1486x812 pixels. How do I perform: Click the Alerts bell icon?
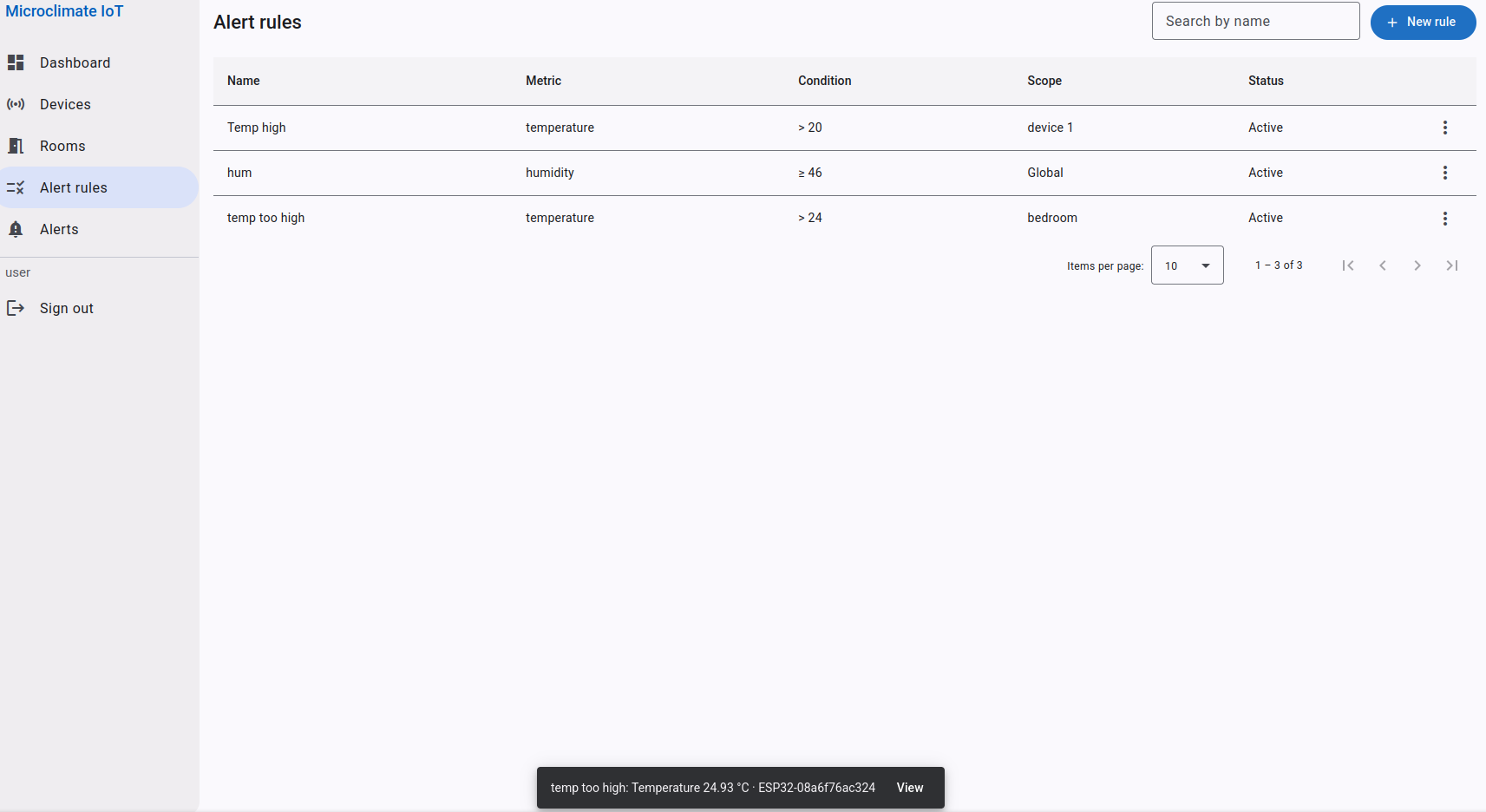[16, 229]
